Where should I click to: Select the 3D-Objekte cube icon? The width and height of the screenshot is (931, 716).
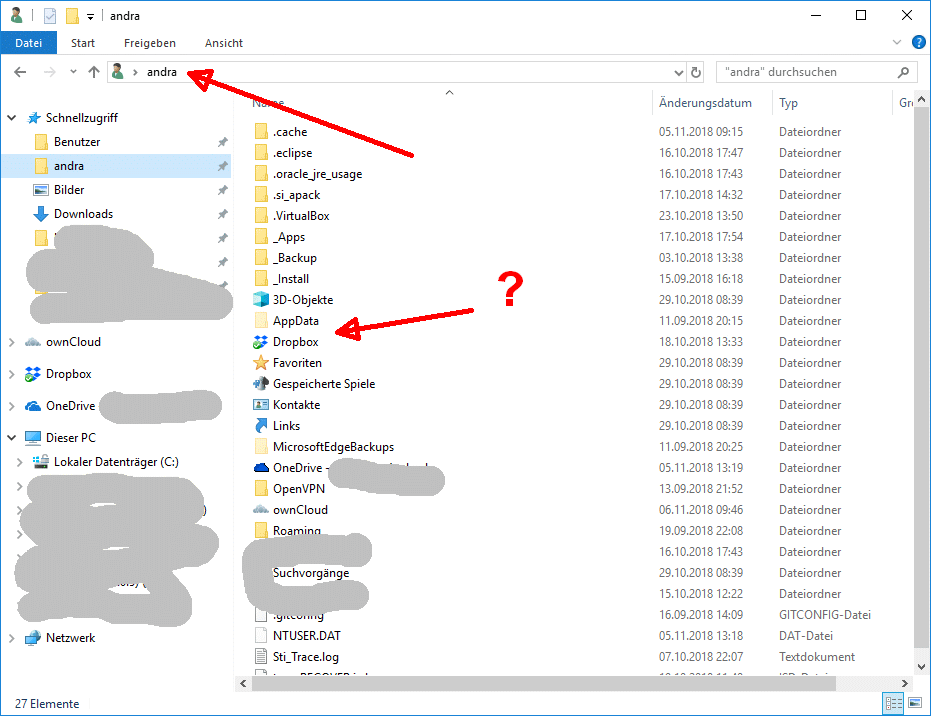(x=261, y=300)
